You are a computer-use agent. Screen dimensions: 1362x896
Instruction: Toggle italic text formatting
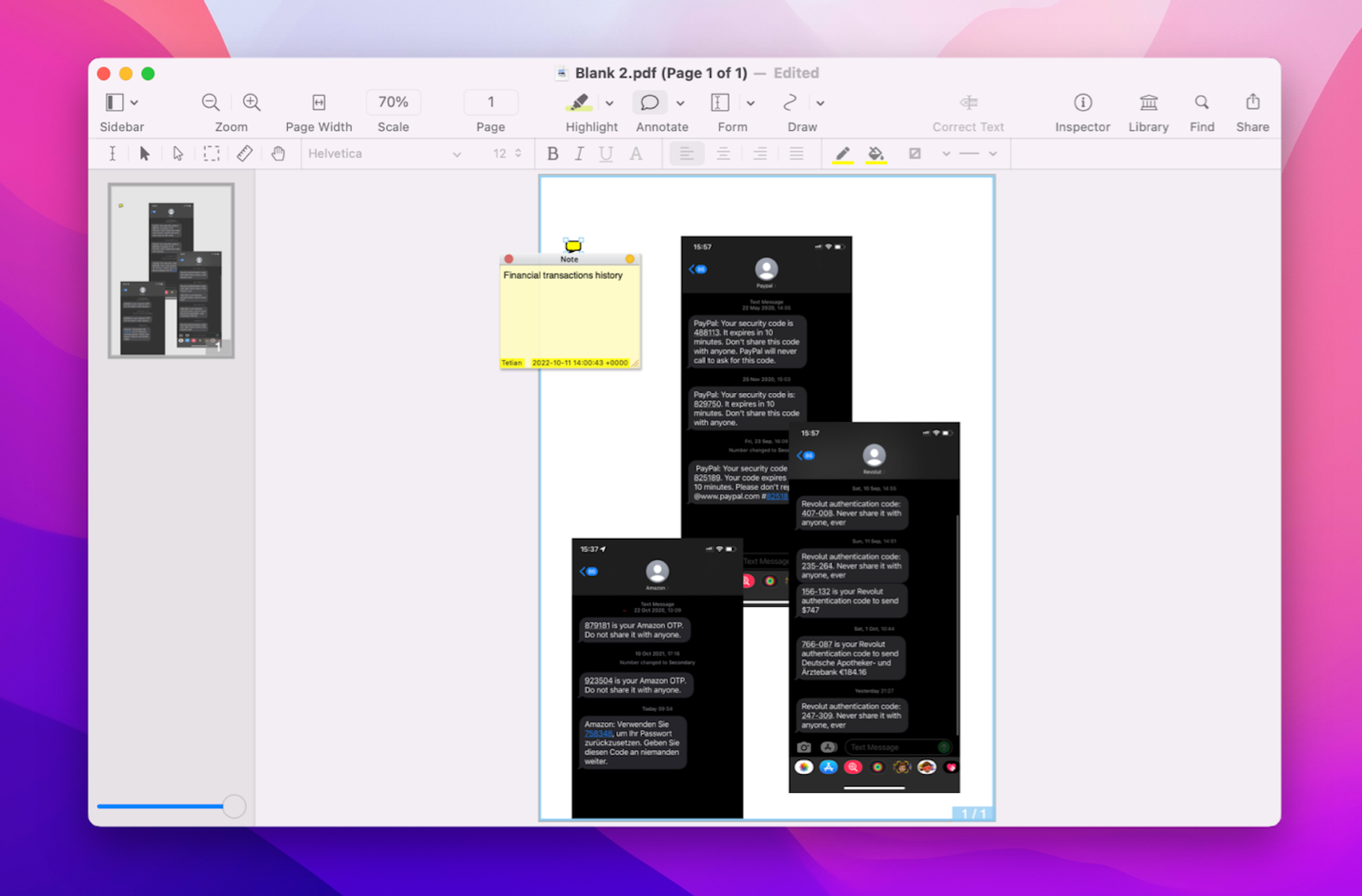(x=579, y=153)
